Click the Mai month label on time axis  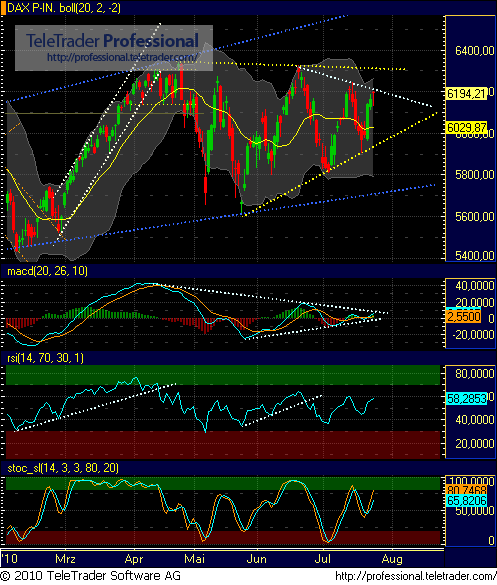(x=195, y=559)
